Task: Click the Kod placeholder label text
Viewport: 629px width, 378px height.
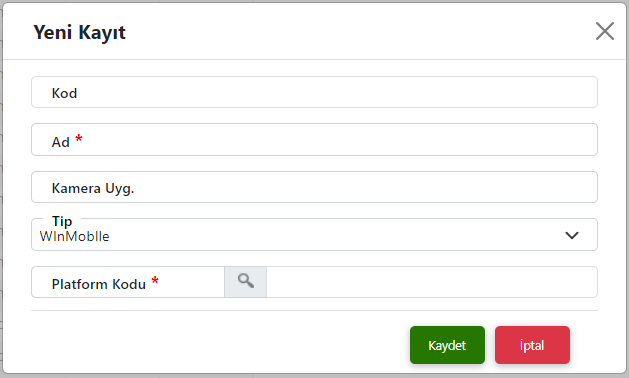Action: coord(64,93)
